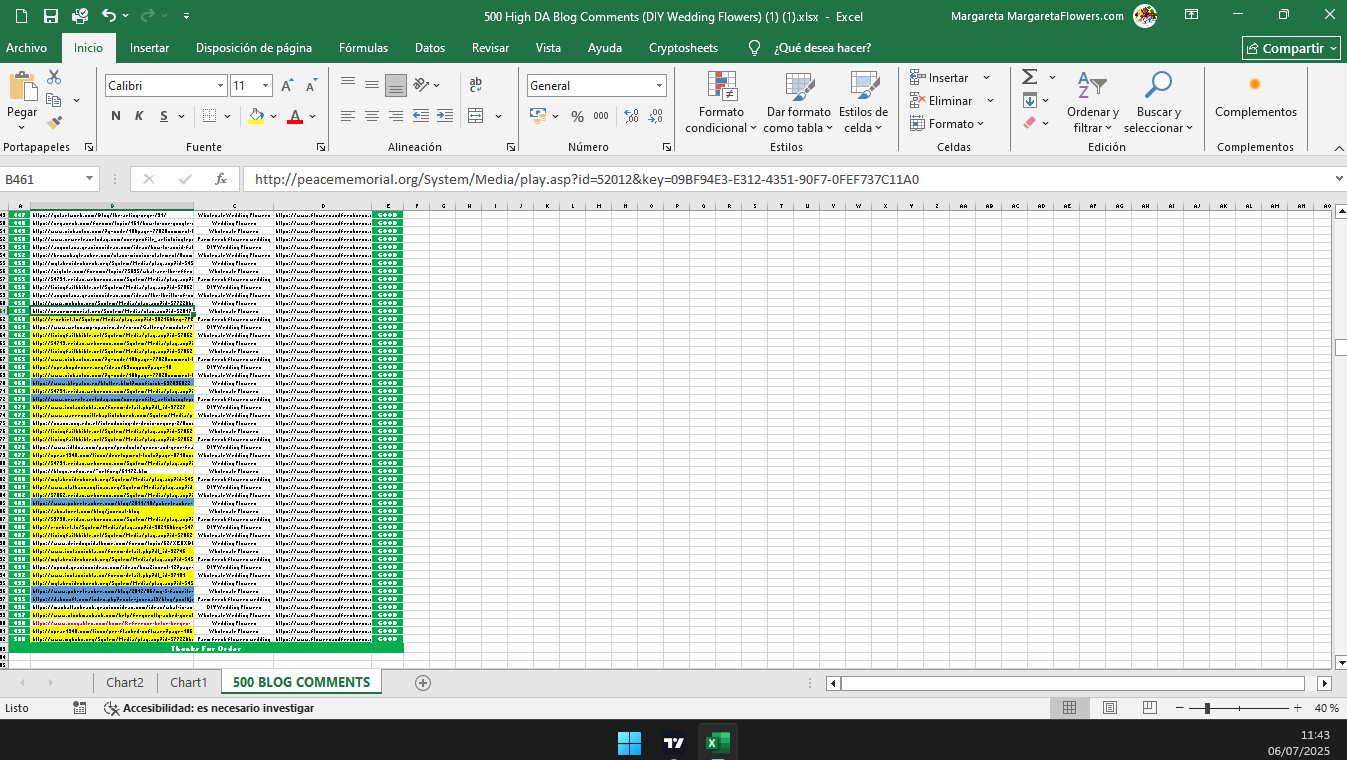Click the Compartir share button
Screen dimensions: 1347x760
click(x=1291, y=48)
